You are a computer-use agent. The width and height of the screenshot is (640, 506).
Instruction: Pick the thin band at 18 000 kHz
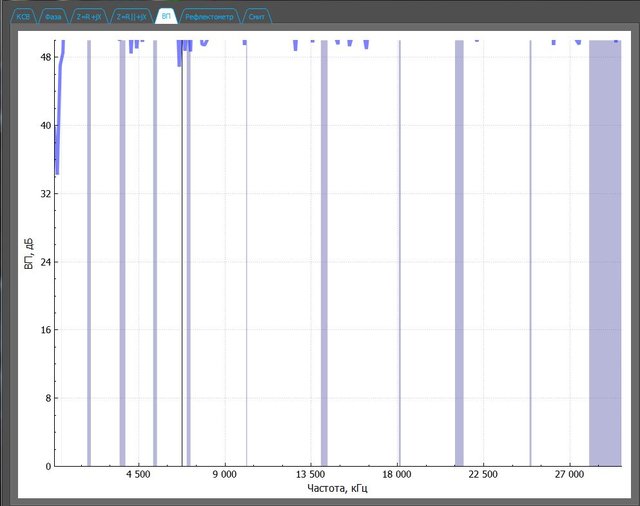399,250
